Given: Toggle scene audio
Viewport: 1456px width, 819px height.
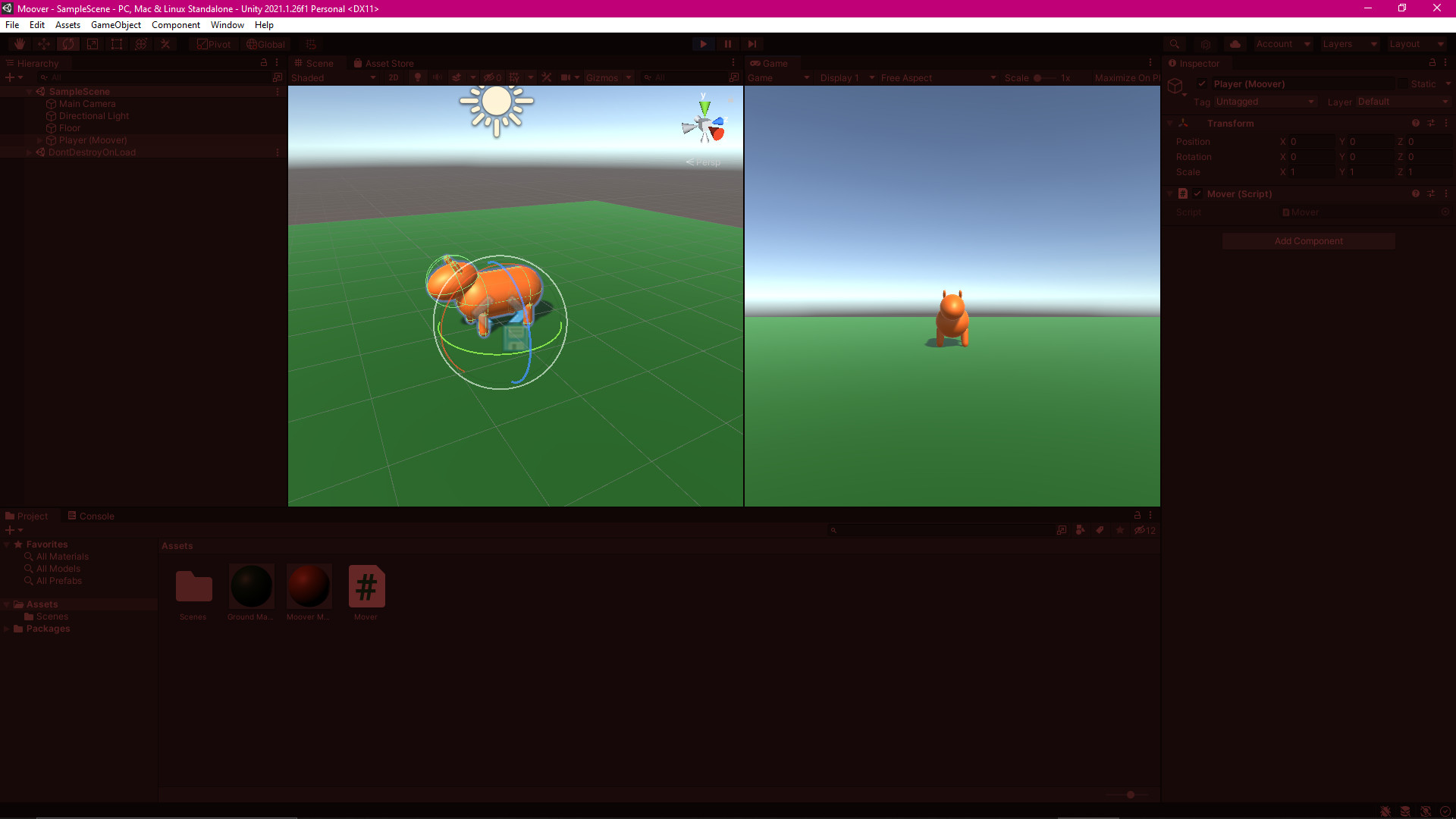Looking at the screenshot, I should coord(437,77).
